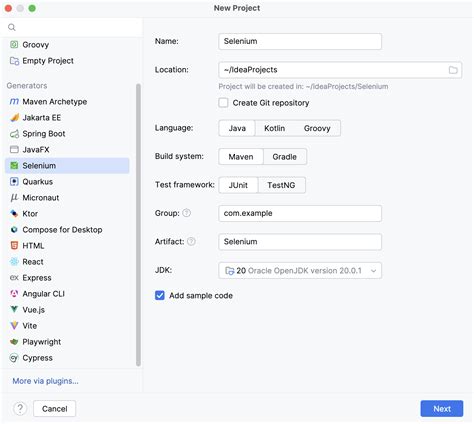Pick TestNG test framework
Image resolution: width=474 pixels, height=424 pixels.
tap(281, 185)
